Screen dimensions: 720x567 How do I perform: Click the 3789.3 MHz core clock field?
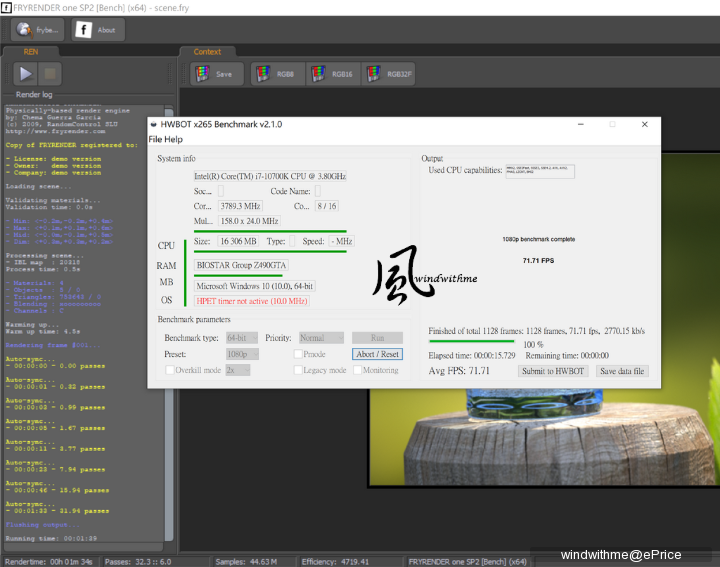click(x=240, y=206)
